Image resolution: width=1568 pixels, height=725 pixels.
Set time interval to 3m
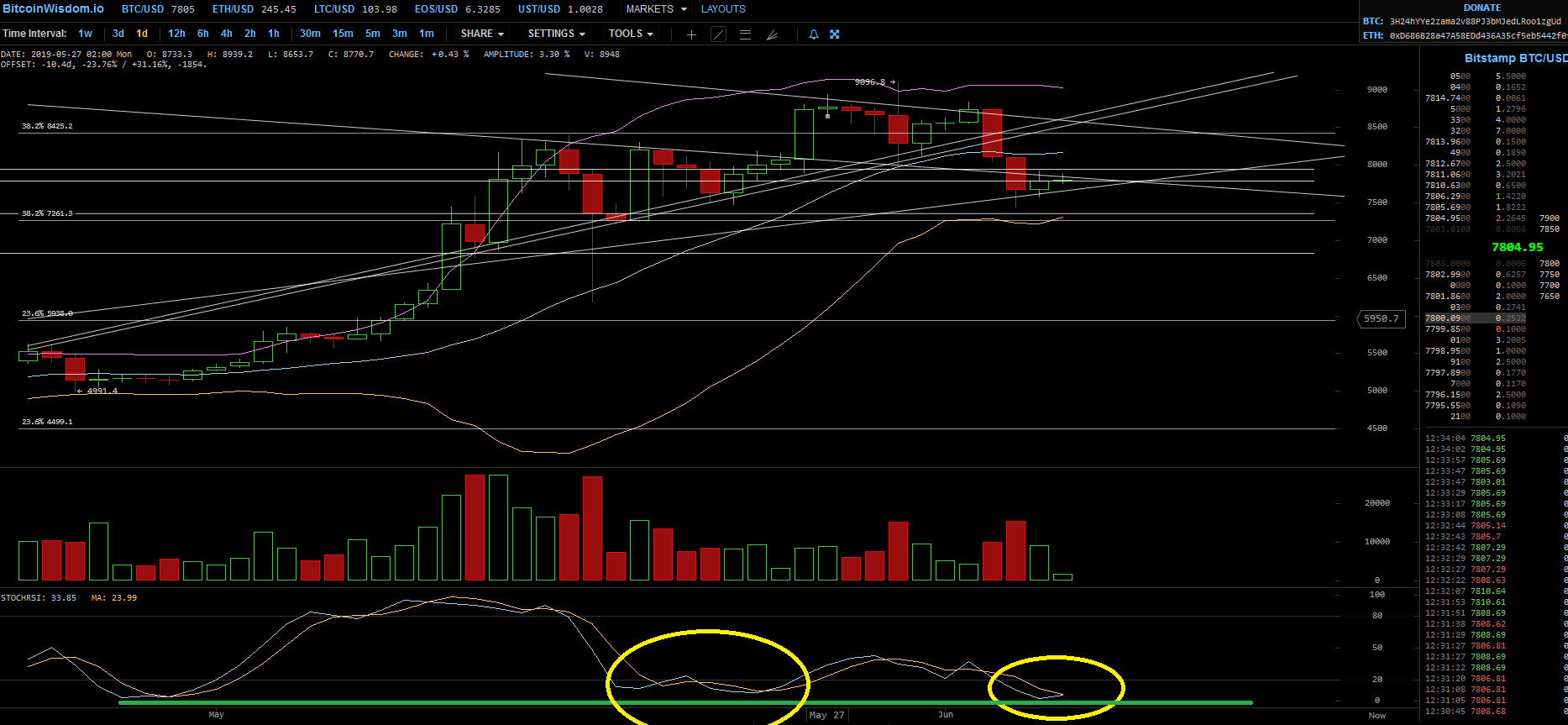(400, 34)
